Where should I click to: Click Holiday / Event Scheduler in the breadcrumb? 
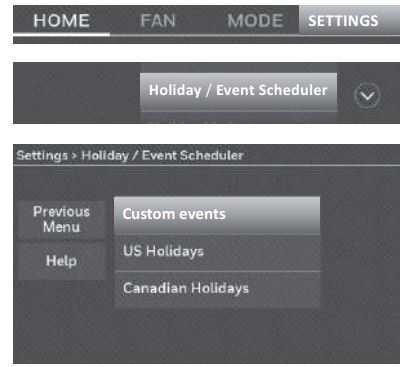(x=162, y=156)
